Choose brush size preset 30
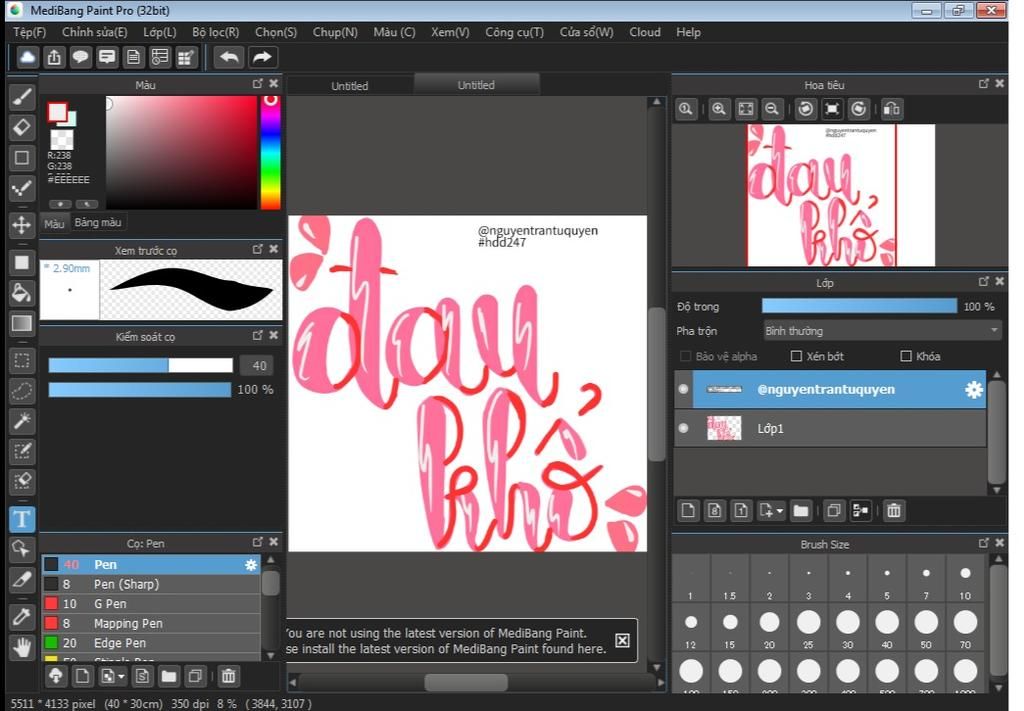The width and height of the screenshot is (1024, 711). 848,627
